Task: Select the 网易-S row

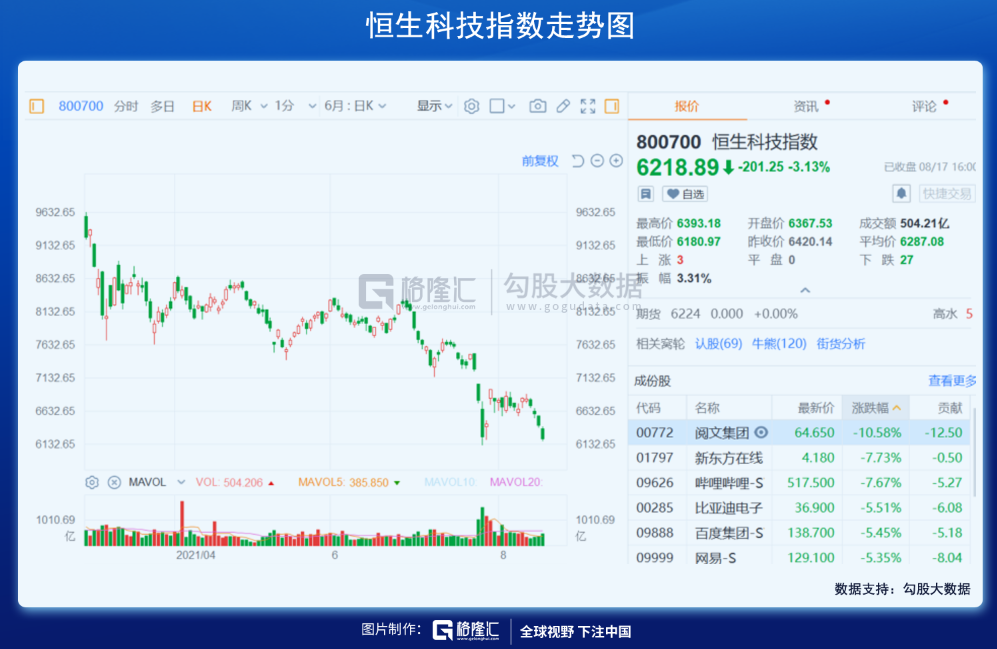Action: [x=799, y=557]
